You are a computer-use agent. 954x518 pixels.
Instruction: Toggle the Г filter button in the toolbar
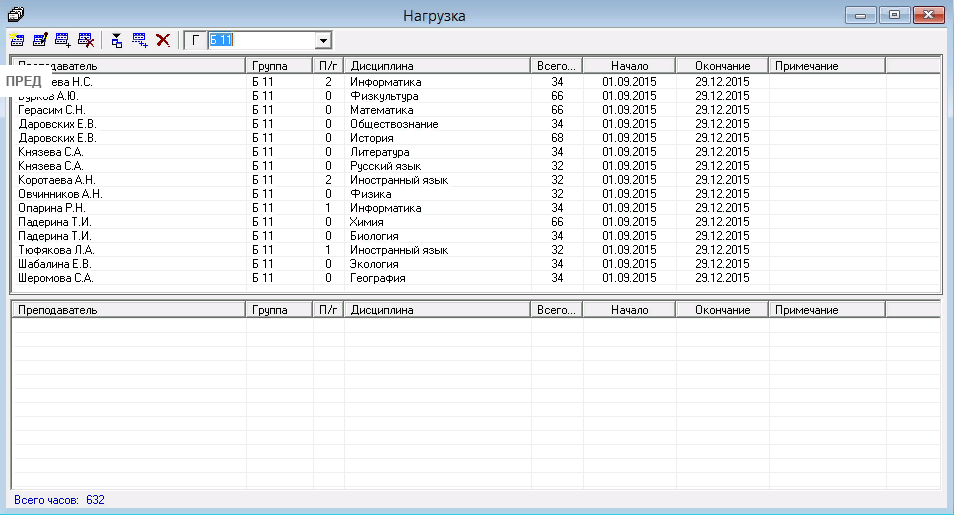point(196,40)
